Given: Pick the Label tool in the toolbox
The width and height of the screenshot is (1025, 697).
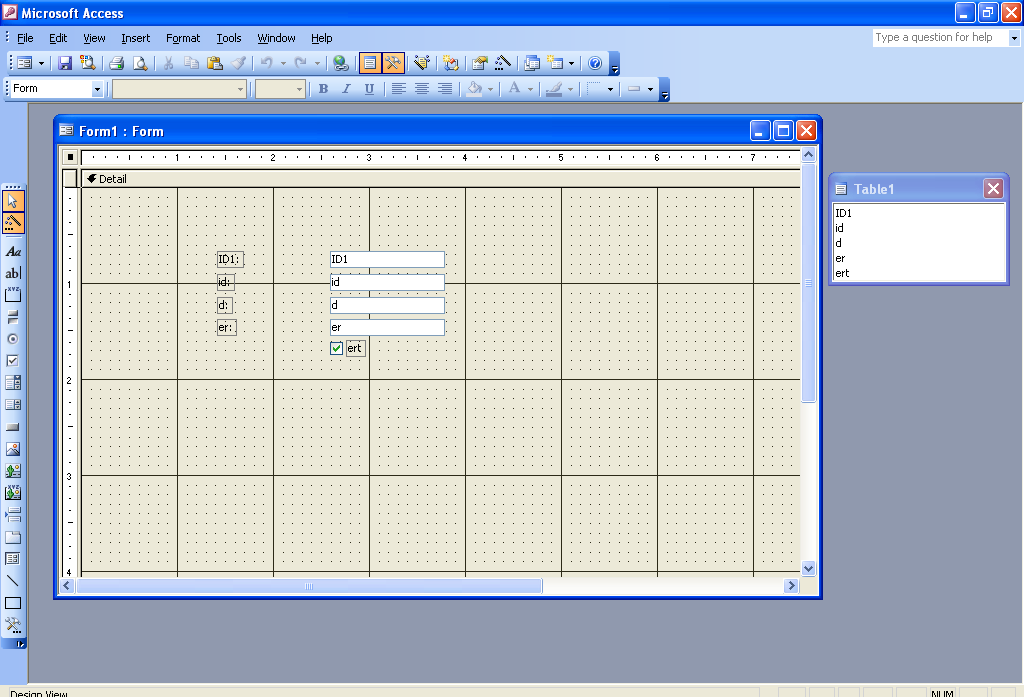Looking at the screenshot, I should [x=13, y=252].
